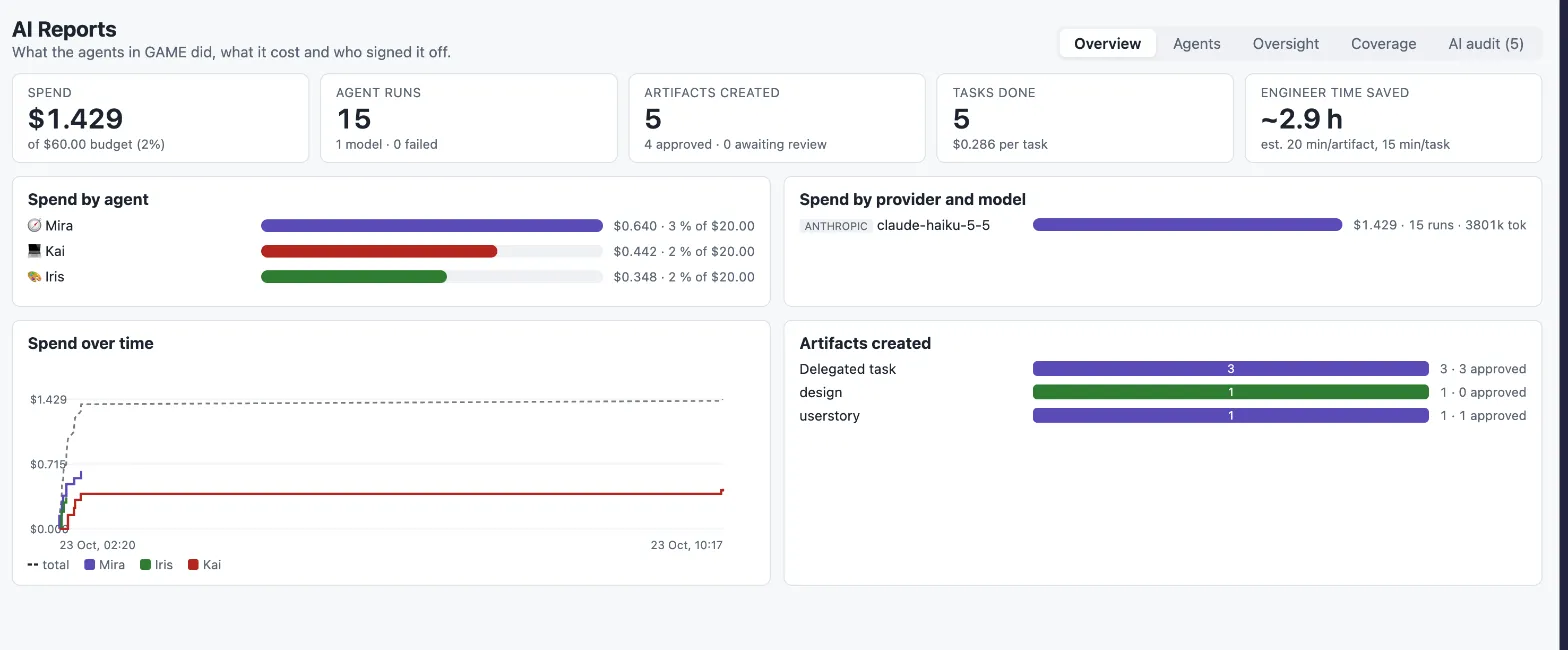The image size is (1568, 650).
Task: Click '$0.640 · 3 % of $20.00' text
Action: coord(684,226)
